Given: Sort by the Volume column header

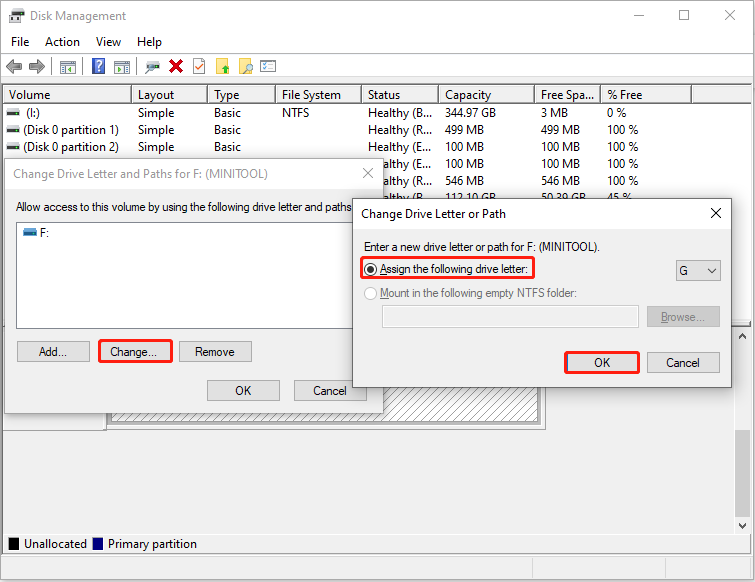Looking at the screenshot, I should pos(67,94).
